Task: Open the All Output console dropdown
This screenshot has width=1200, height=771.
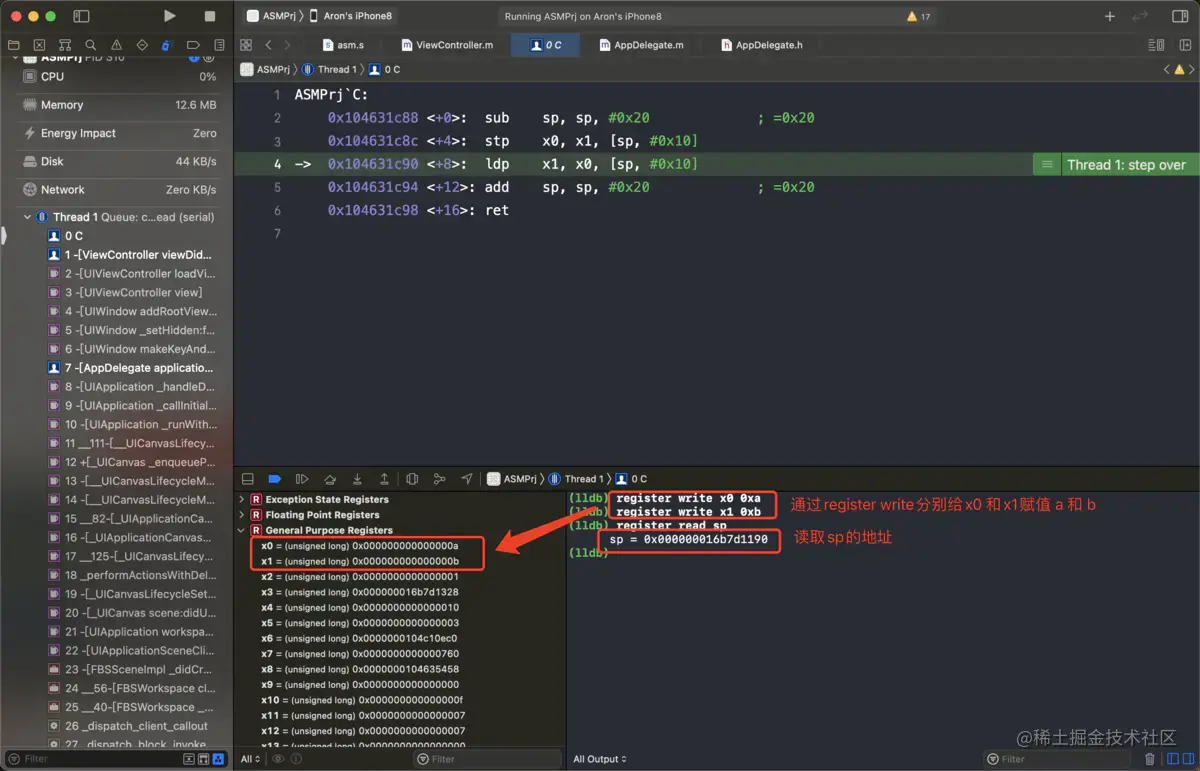Action: (x=600, y=759)
